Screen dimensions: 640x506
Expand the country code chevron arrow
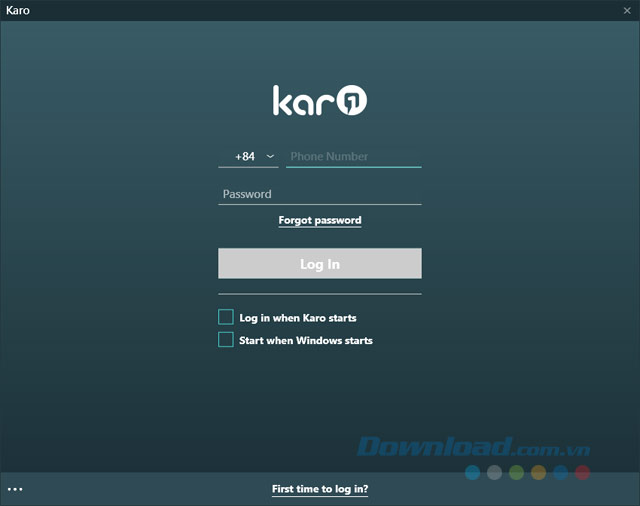click(x=270, y=157)
